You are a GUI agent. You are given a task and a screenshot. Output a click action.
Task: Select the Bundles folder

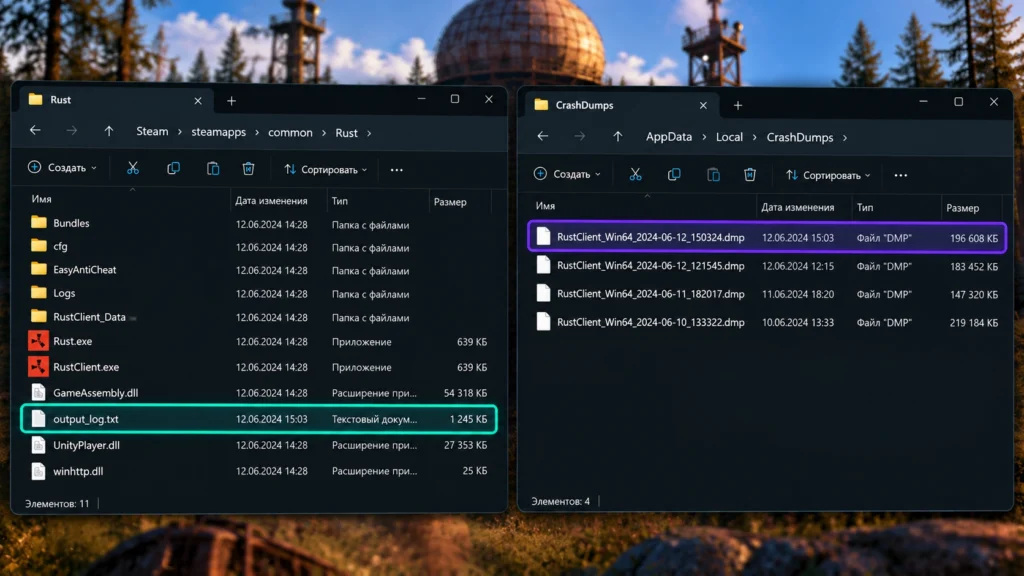point(259,223)
